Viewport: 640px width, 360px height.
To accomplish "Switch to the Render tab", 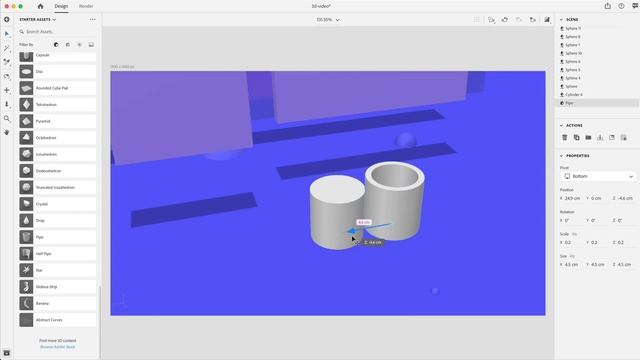I will point(86,6).
